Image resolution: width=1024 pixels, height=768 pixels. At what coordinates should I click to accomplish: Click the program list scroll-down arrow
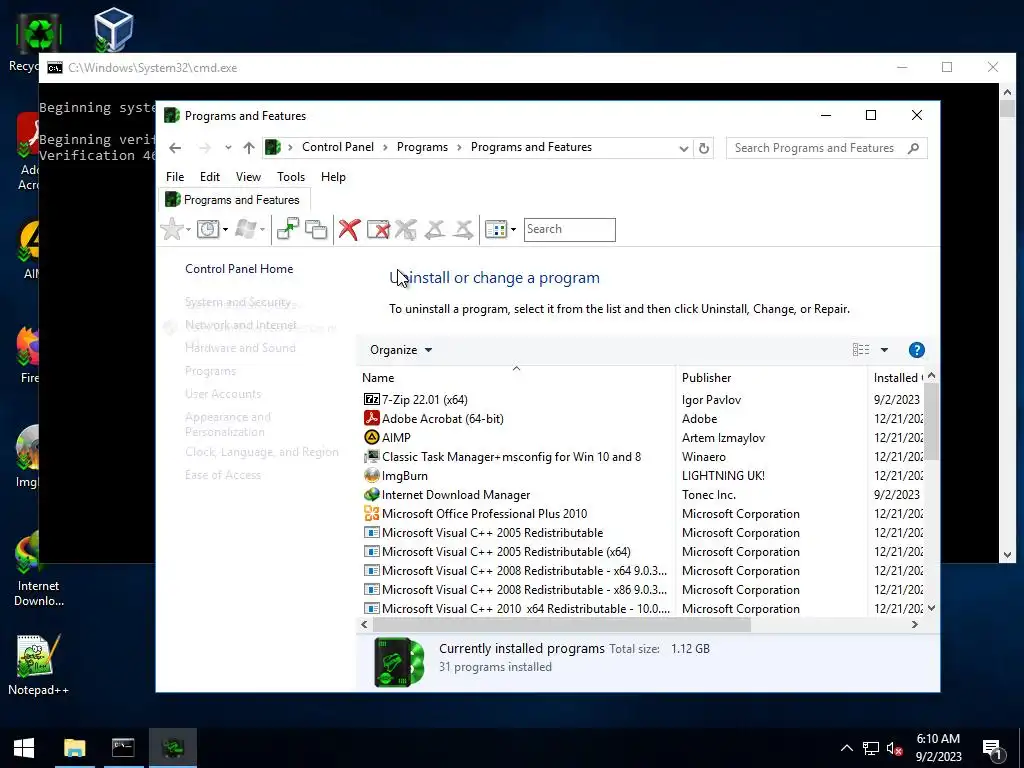(931, 608)
